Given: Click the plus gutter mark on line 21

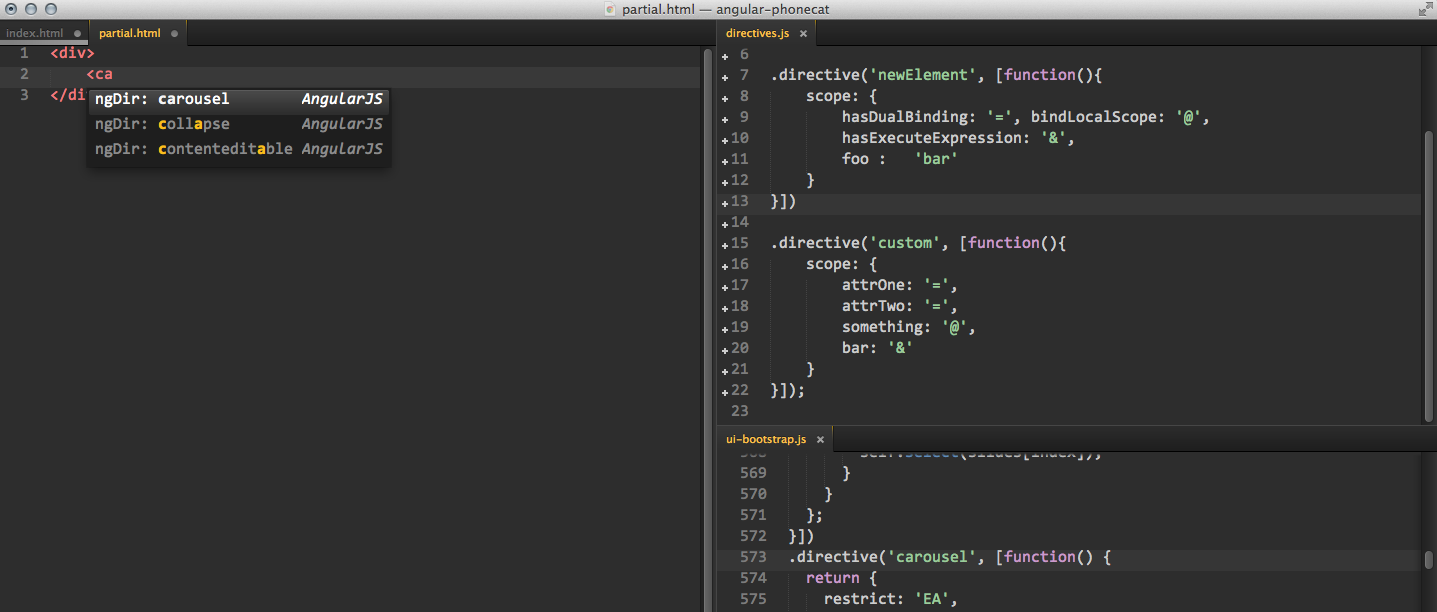Looking at the screenshot, I should 725,372.
